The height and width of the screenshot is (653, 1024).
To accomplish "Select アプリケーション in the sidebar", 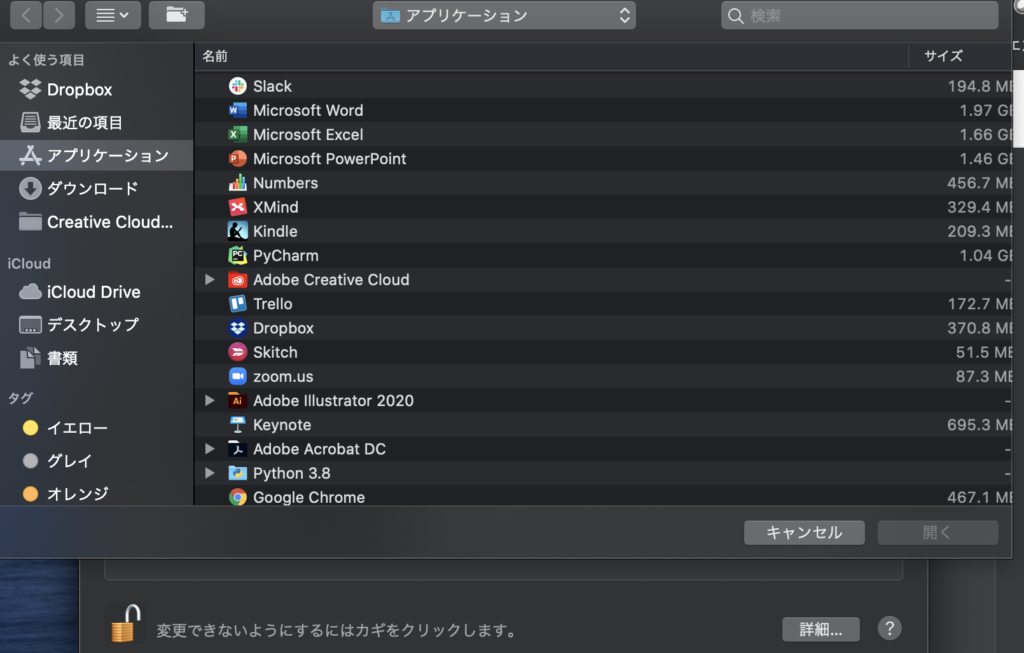I will coord(97,155).
